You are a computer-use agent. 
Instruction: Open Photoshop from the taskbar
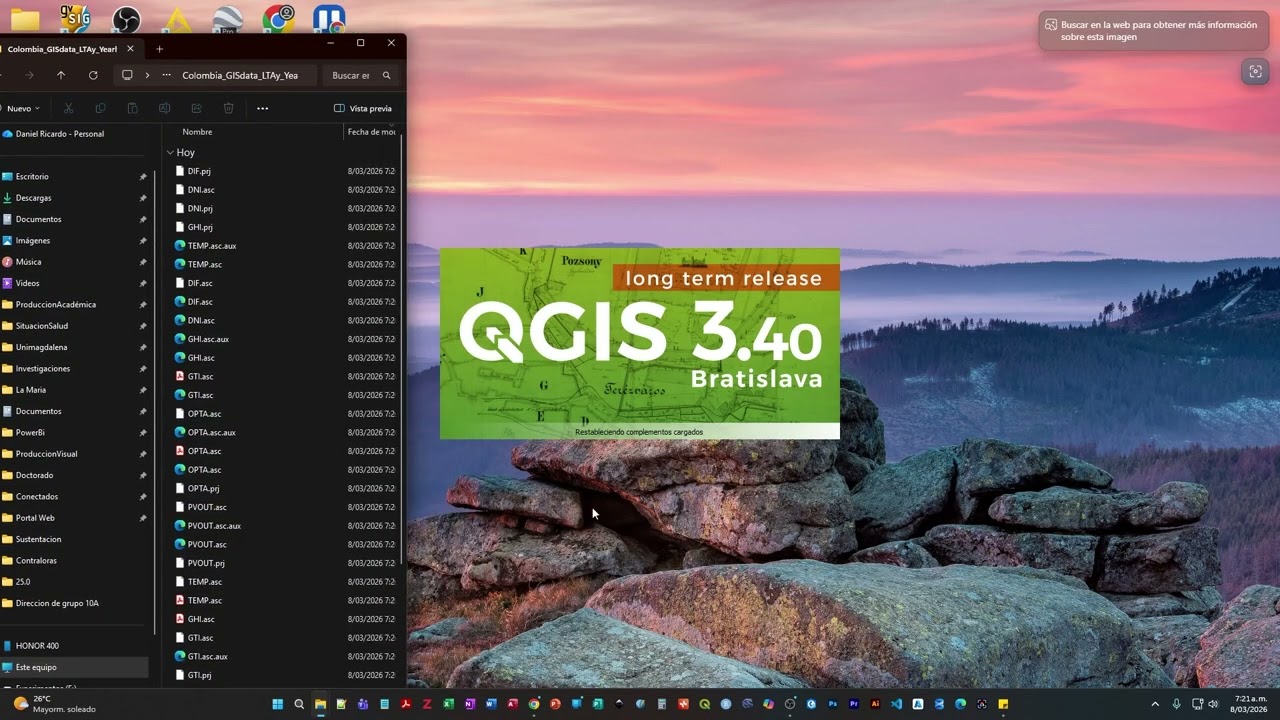[832, 704]
